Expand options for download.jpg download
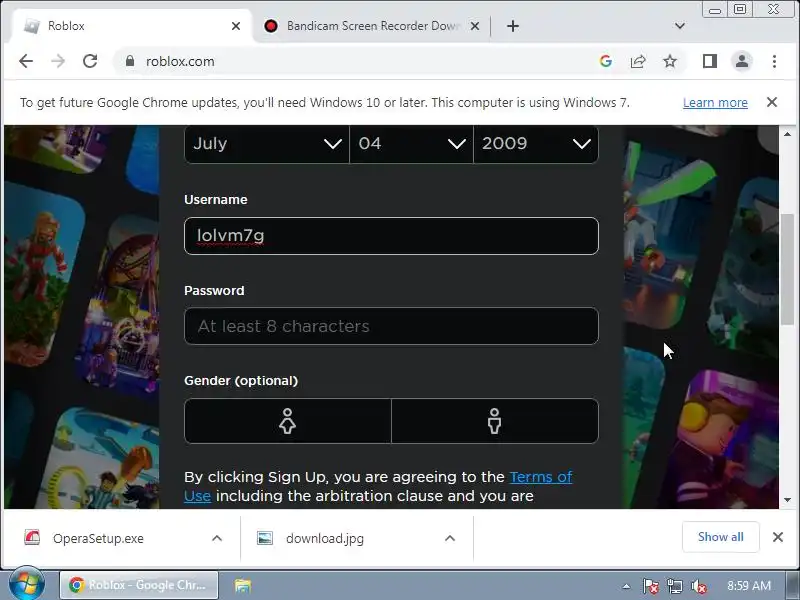The width and height of the screenshot is (800, 600). click(449, 538)
